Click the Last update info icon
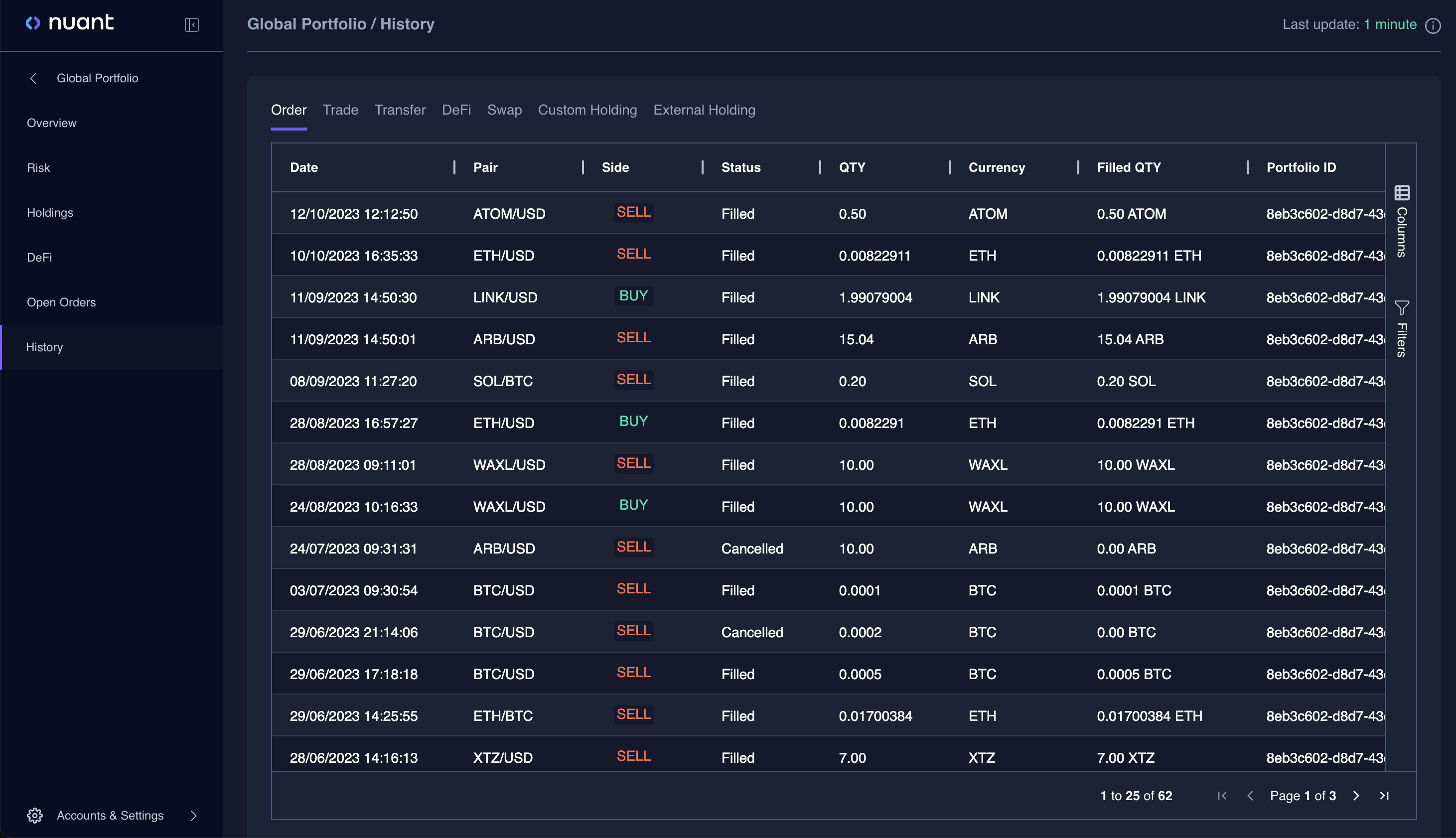 coord(1433,25)
